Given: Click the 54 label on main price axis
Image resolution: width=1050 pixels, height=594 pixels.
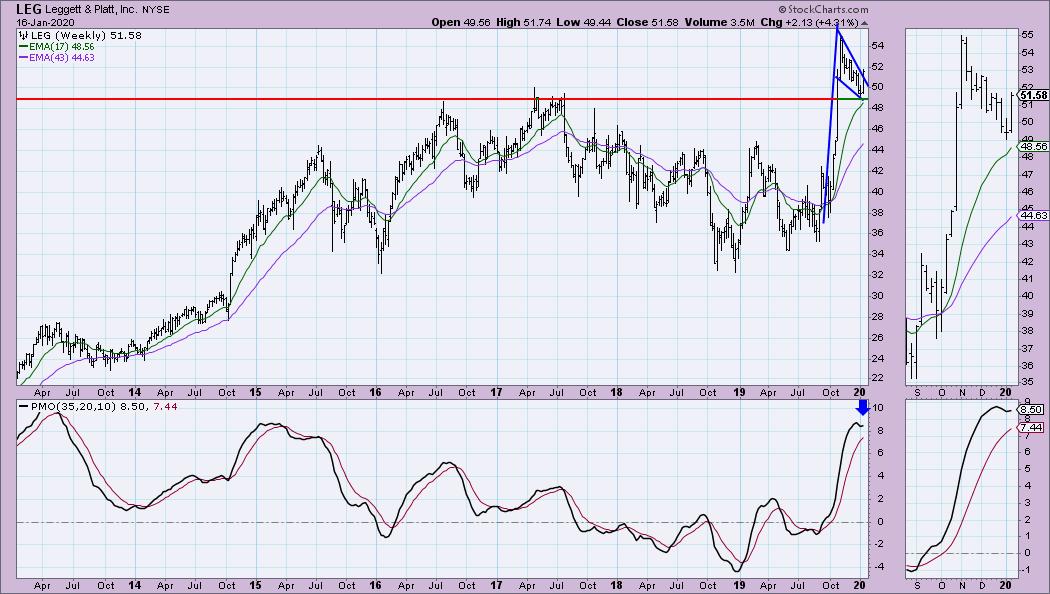Looking at the screenshot, I should point(877,46).
